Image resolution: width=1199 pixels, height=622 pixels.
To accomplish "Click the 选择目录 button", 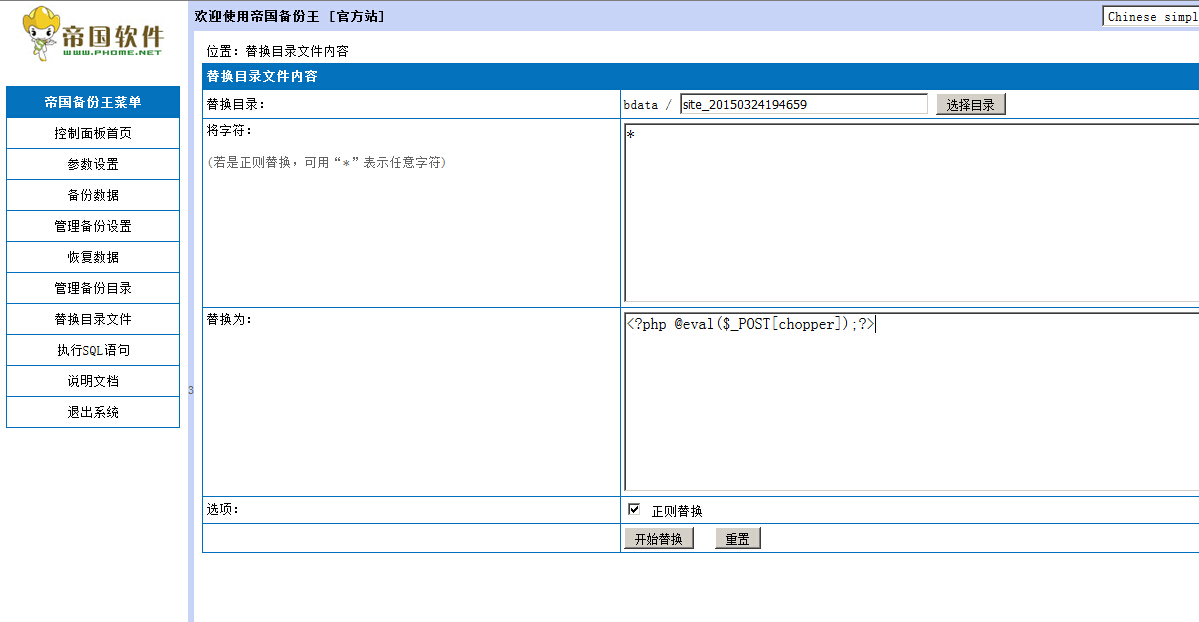I will [x=970, y=105].
